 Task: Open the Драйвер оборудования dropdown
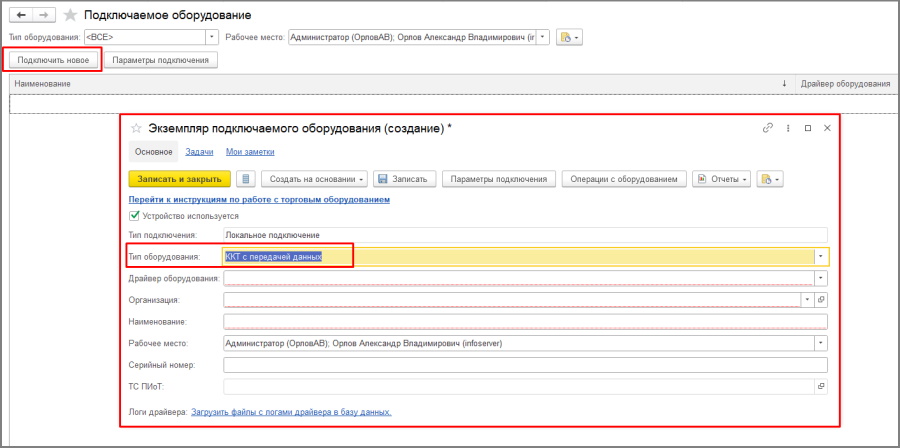point(821,278)
